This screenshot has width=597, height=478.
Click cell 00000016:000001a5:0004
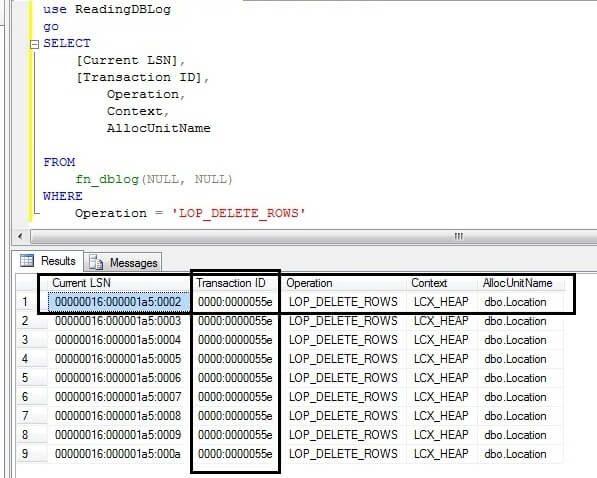coord(119,340)
